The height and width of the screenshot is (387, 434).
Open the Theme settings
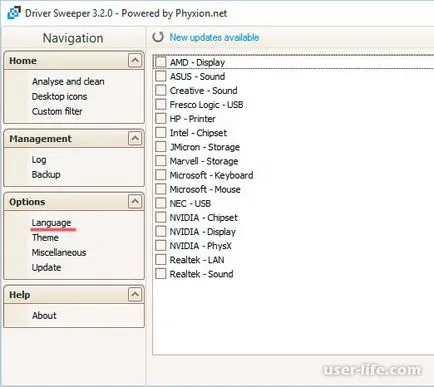coord(45,237)
